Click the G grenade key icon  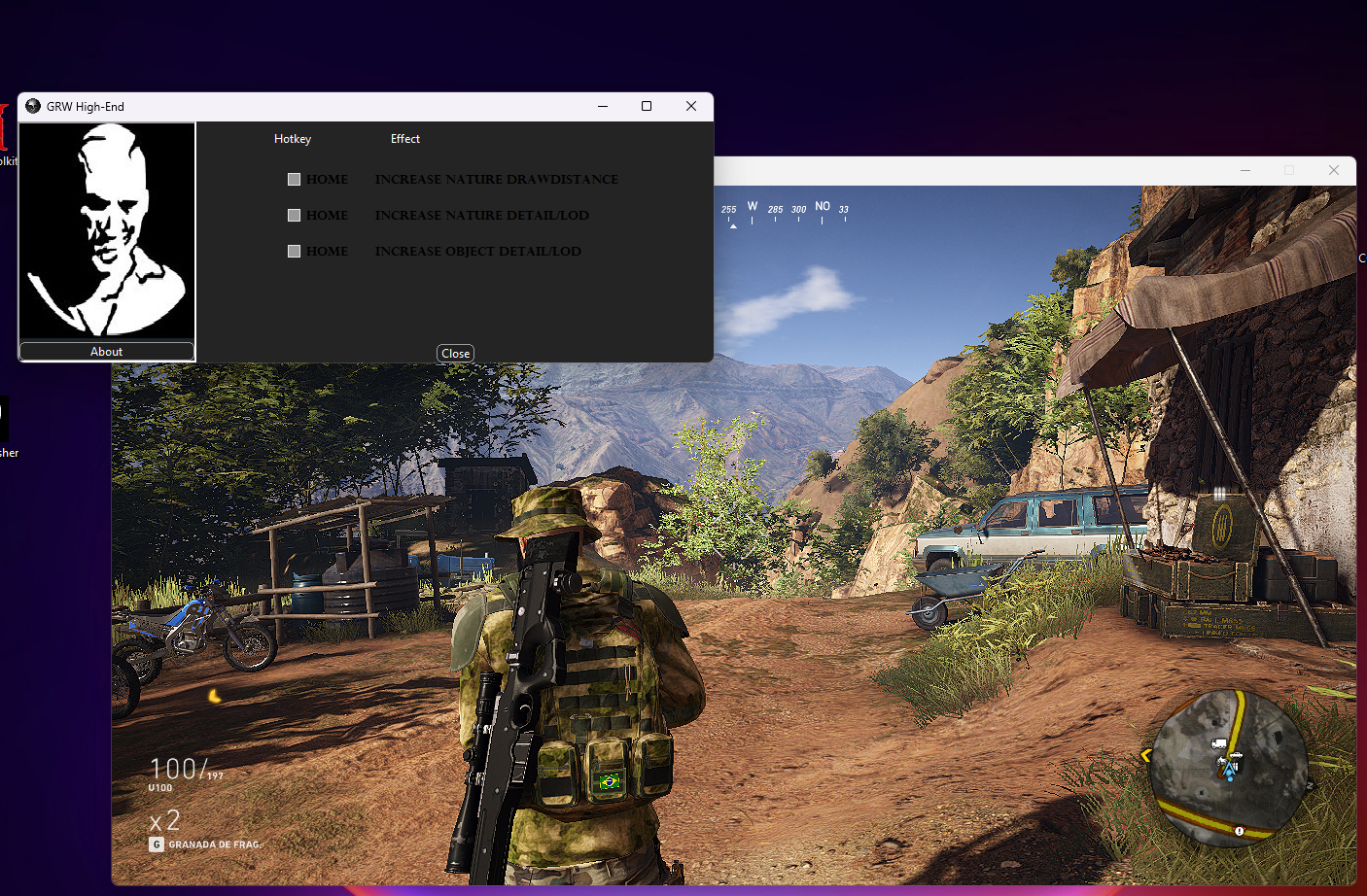click(x=157, y=844)
